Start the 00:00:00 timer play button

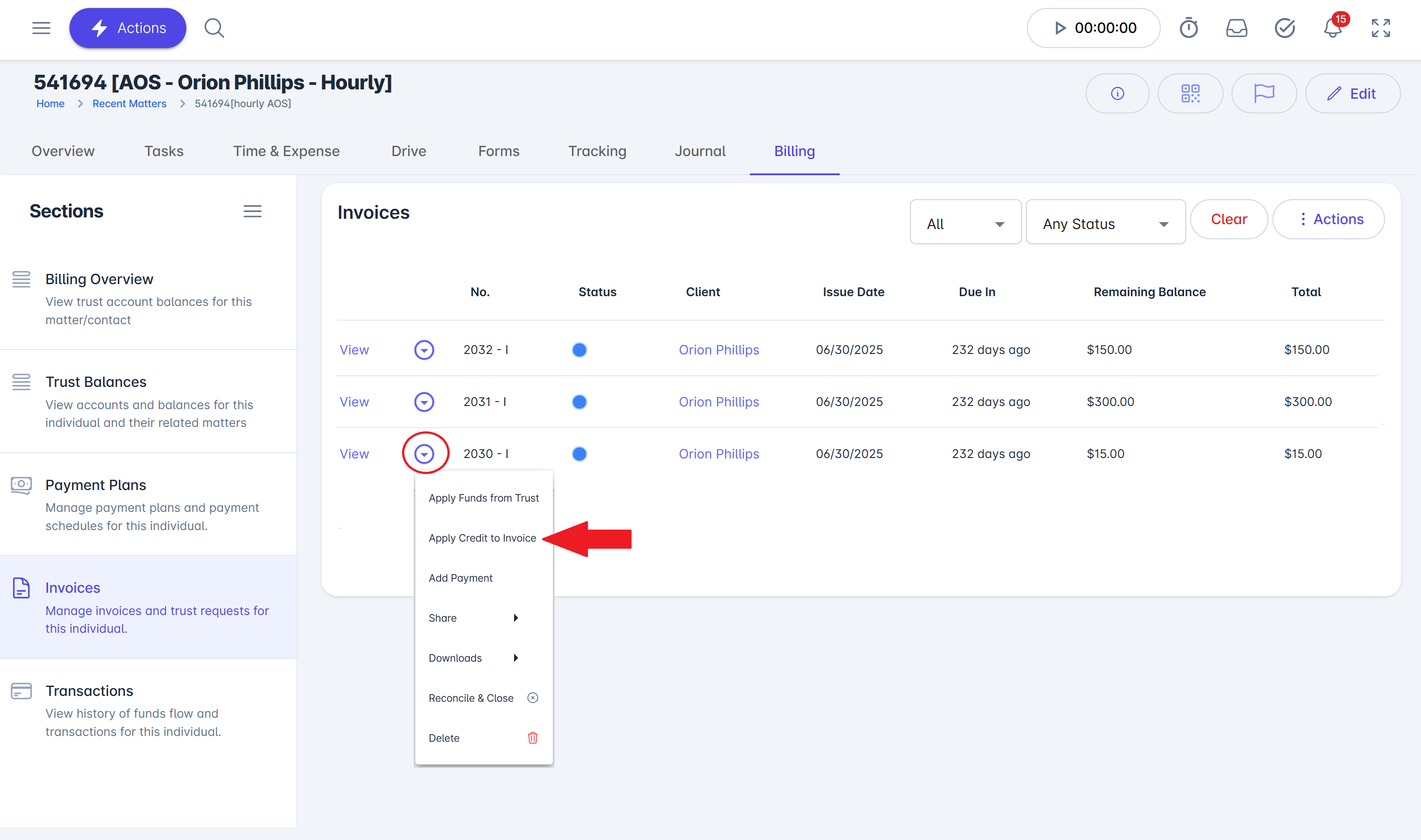[1060, 28]
